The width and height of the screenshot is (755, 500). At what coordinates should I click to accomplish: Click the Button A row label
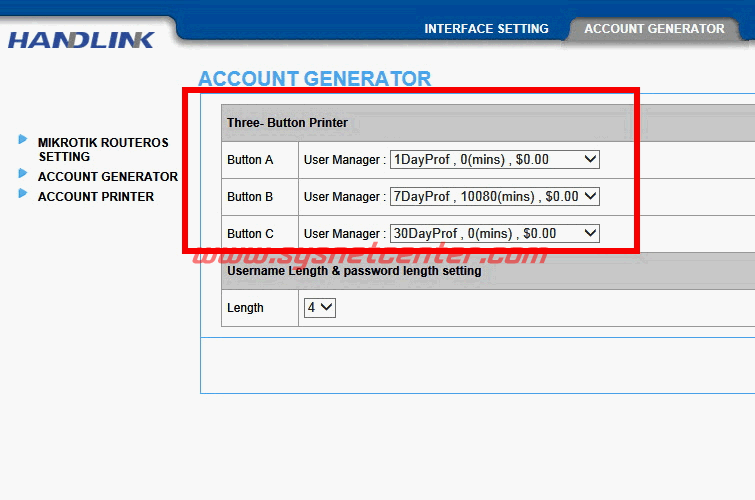point(250,160)
